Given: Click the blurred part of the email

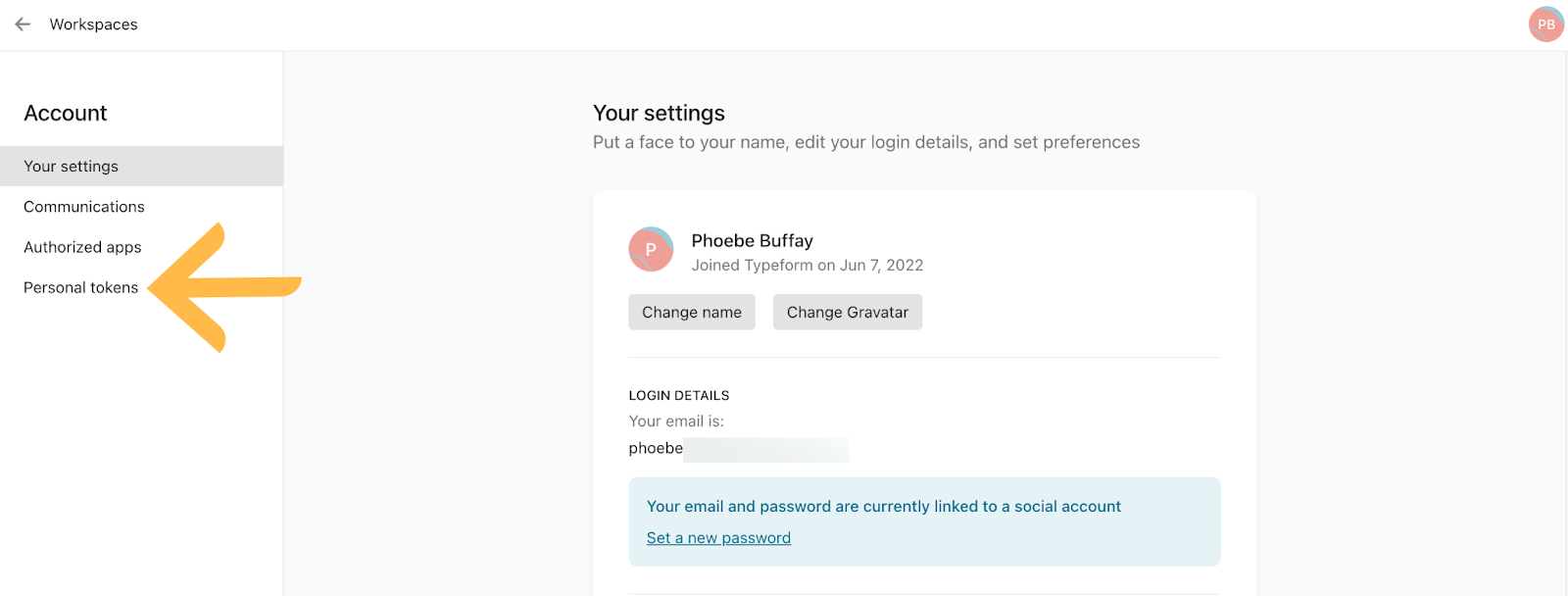Looking at the screenshot, I should click(x=765, y=449).
